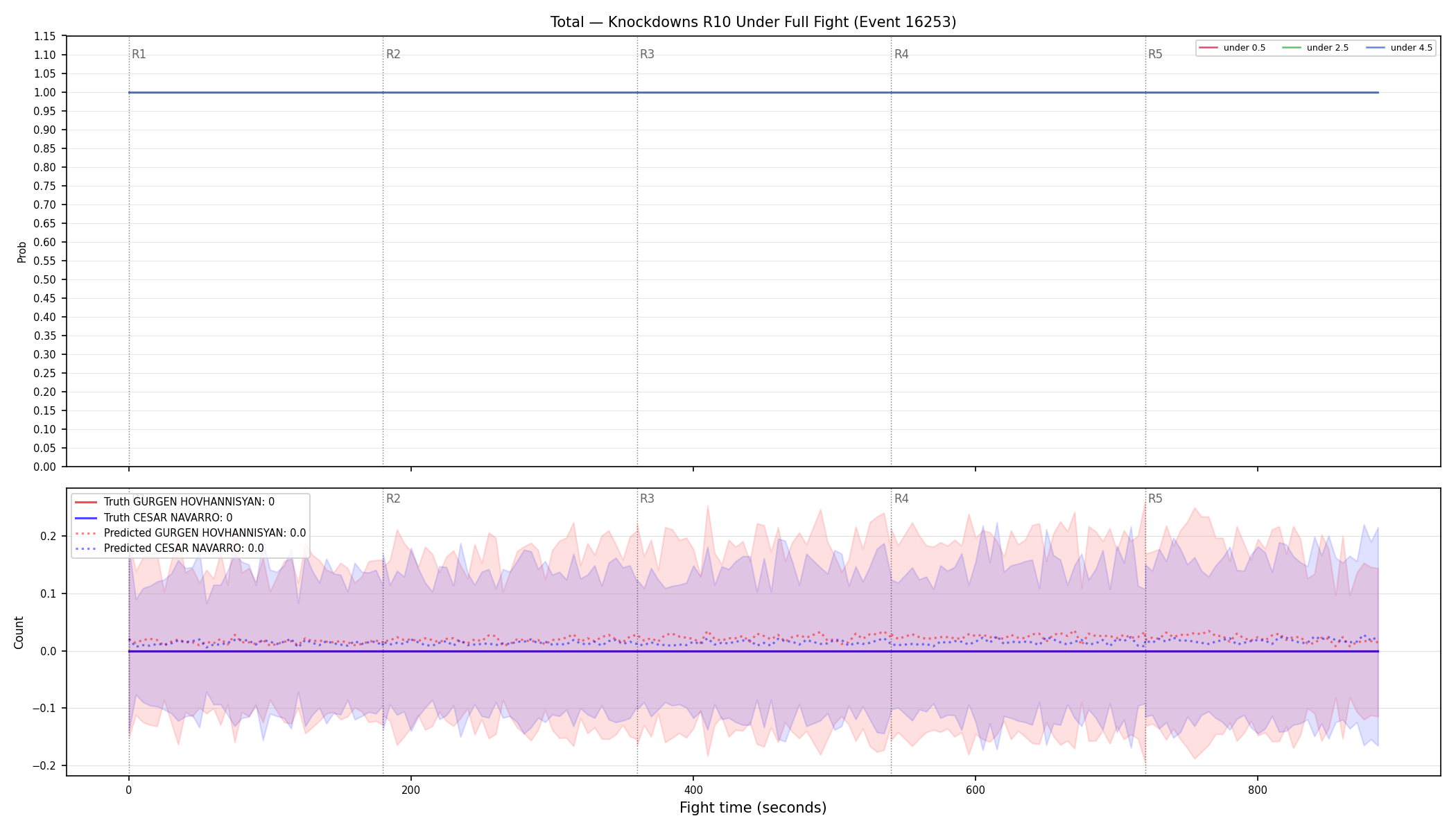The height and width of the screenshot is (832, 1456).
Task: Click the R2 round marker in top chart
Action: [x=393, y=54]
